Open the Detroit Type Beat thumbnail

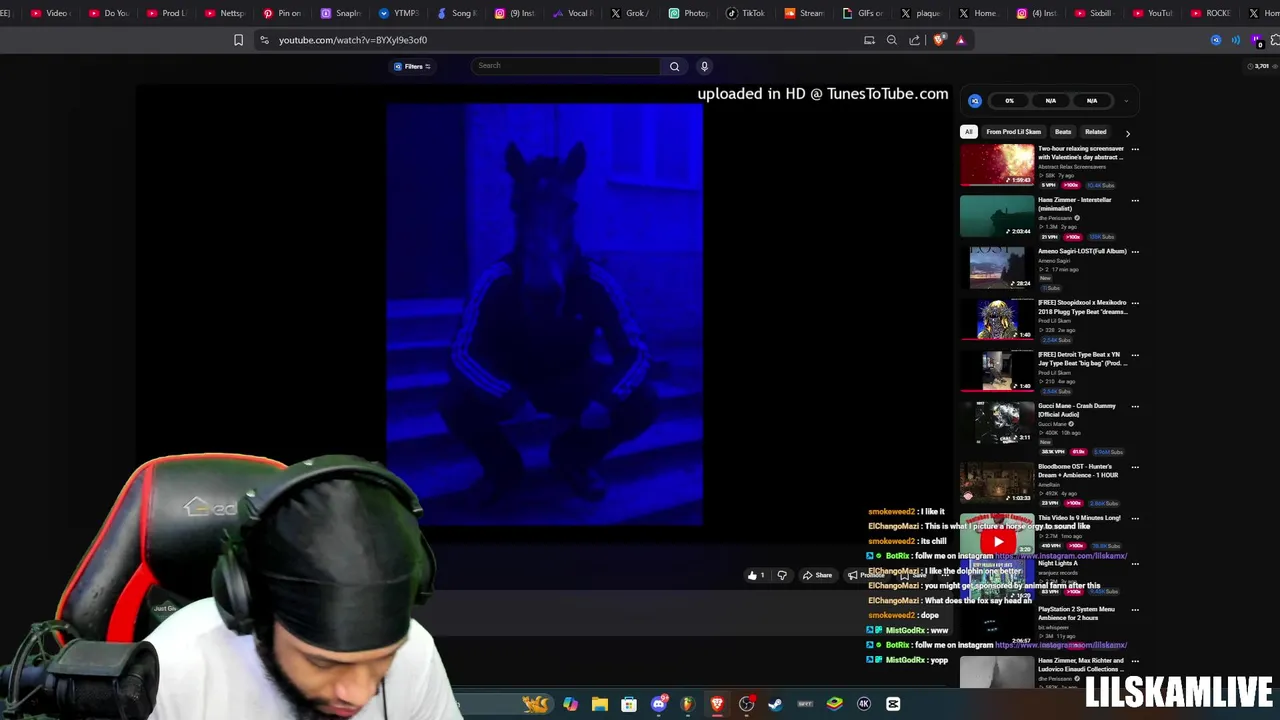click(997, 371)
